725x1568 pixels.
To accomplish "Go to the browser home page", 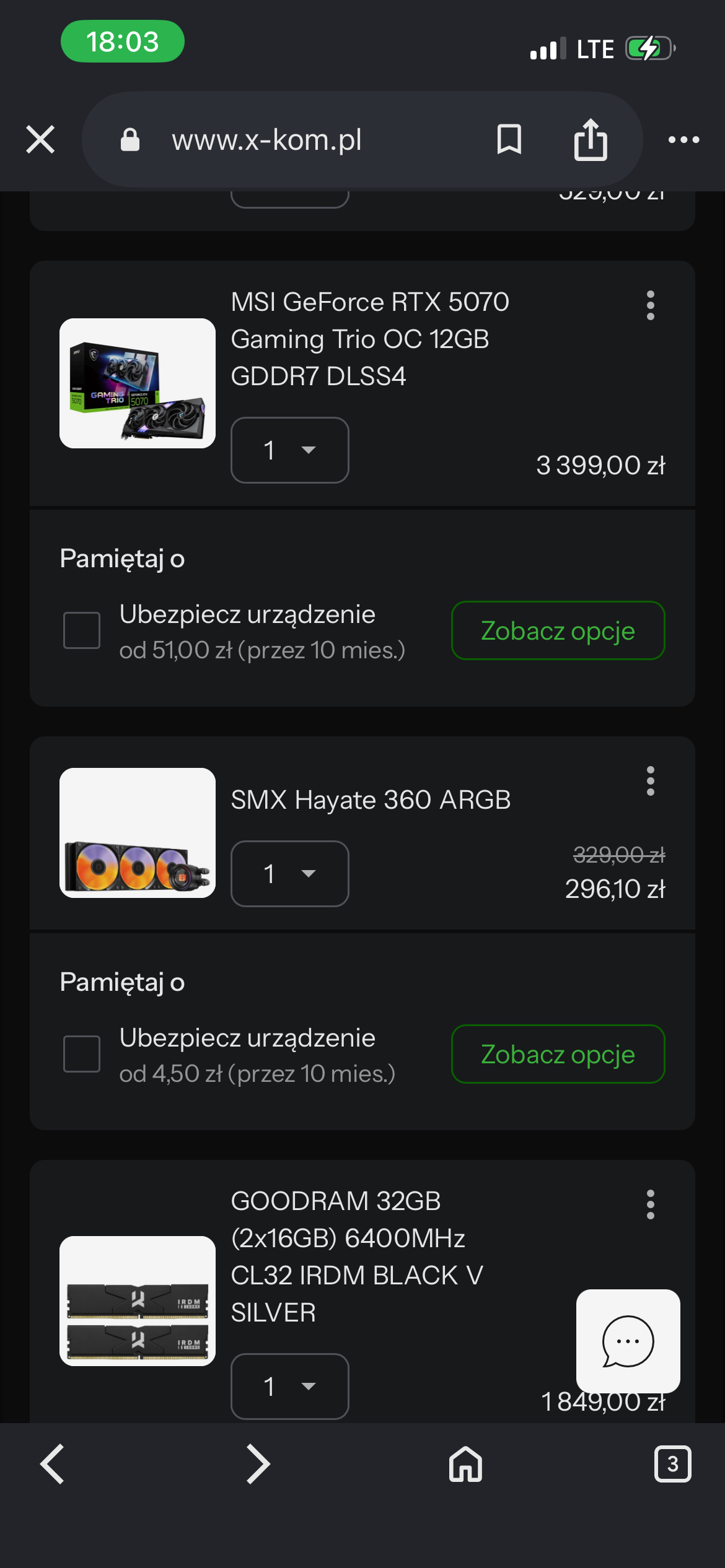I will [x=465, y=1464].
